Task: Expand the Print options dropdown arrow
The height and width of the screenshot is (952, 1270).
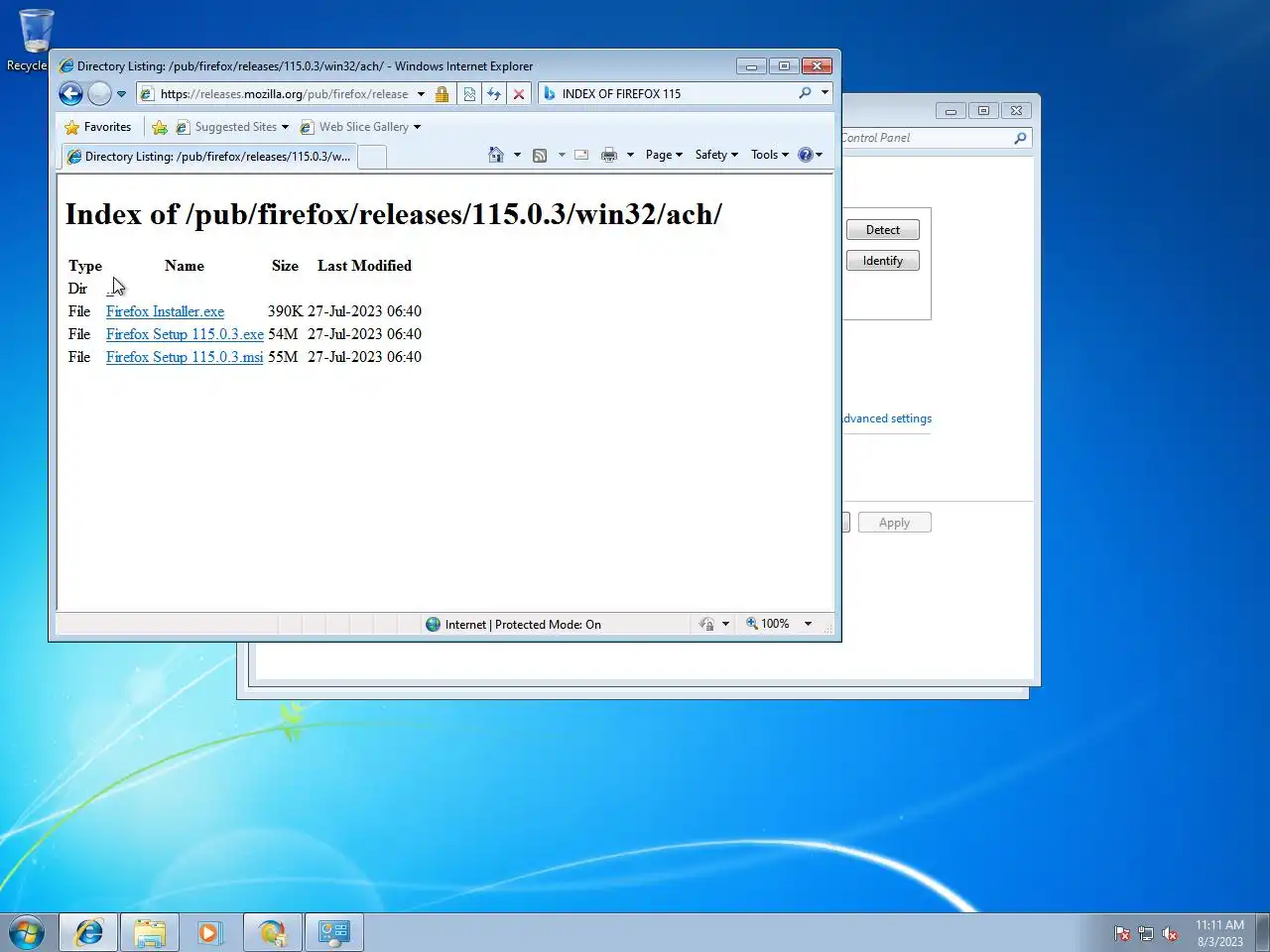Action: 630,155
